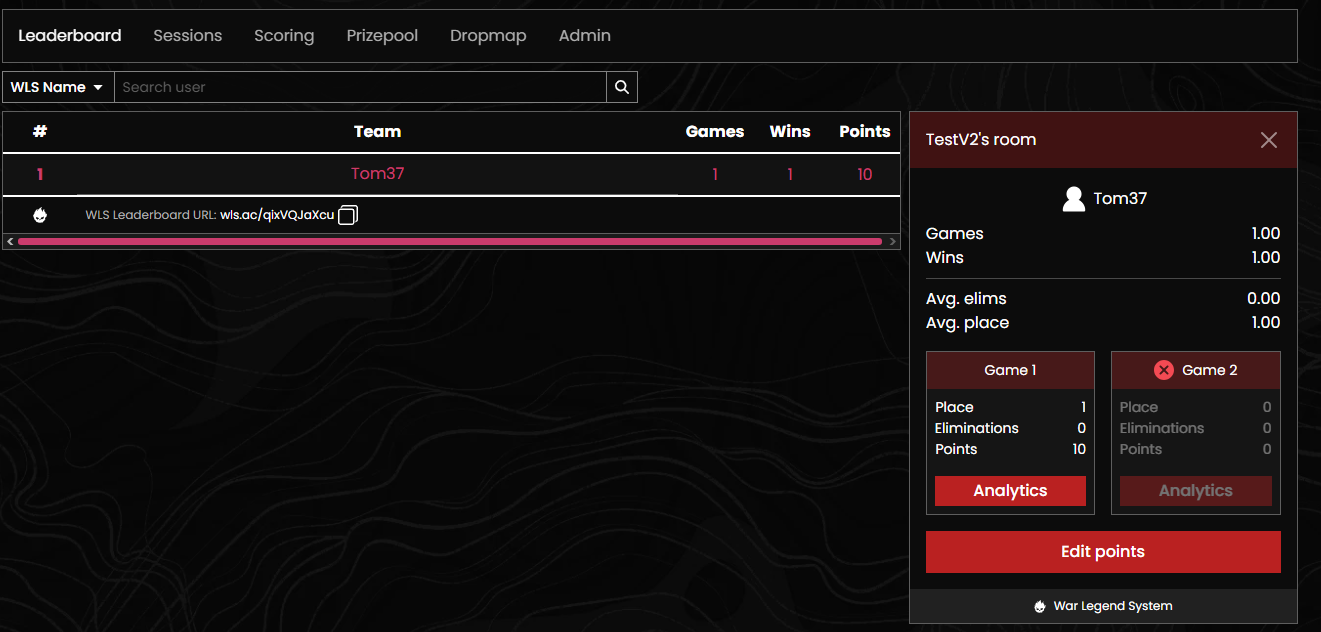Viewport: 1321px width, 632px height.
Task: Switch to the Sessions tab
Action: (x=187, y=36)
